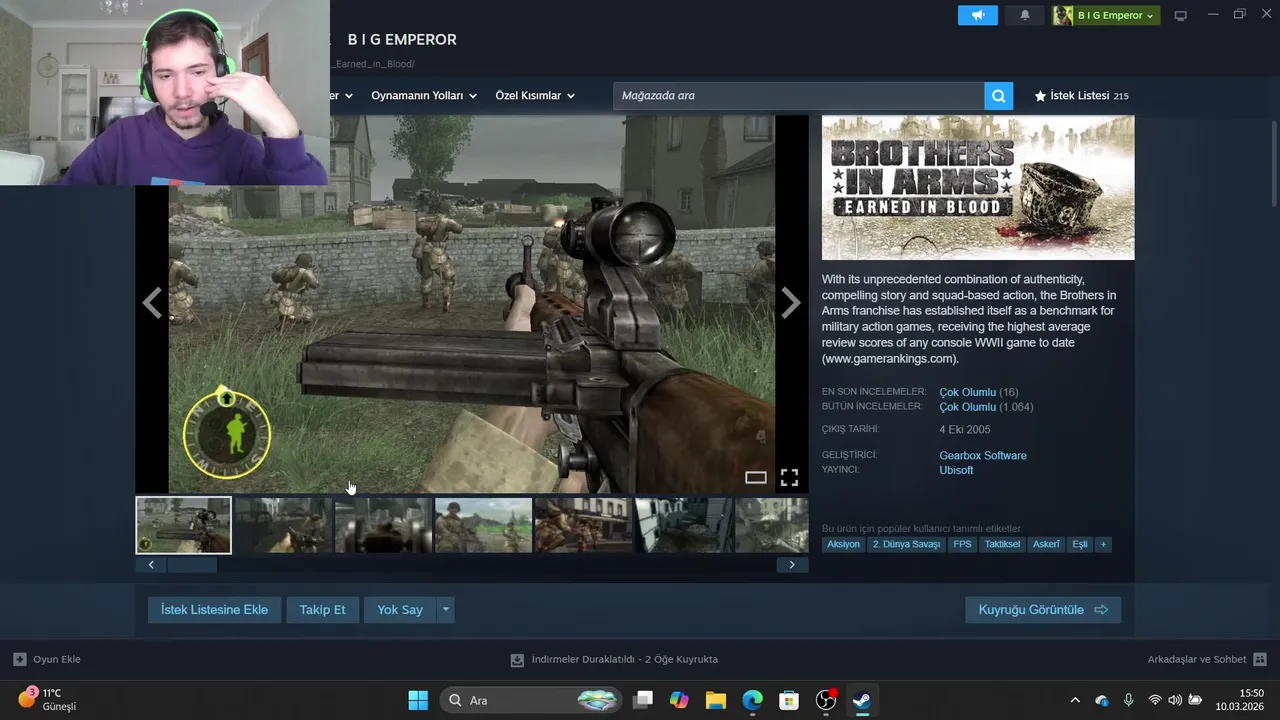Click Takip Et button

[x=322, y=610]
